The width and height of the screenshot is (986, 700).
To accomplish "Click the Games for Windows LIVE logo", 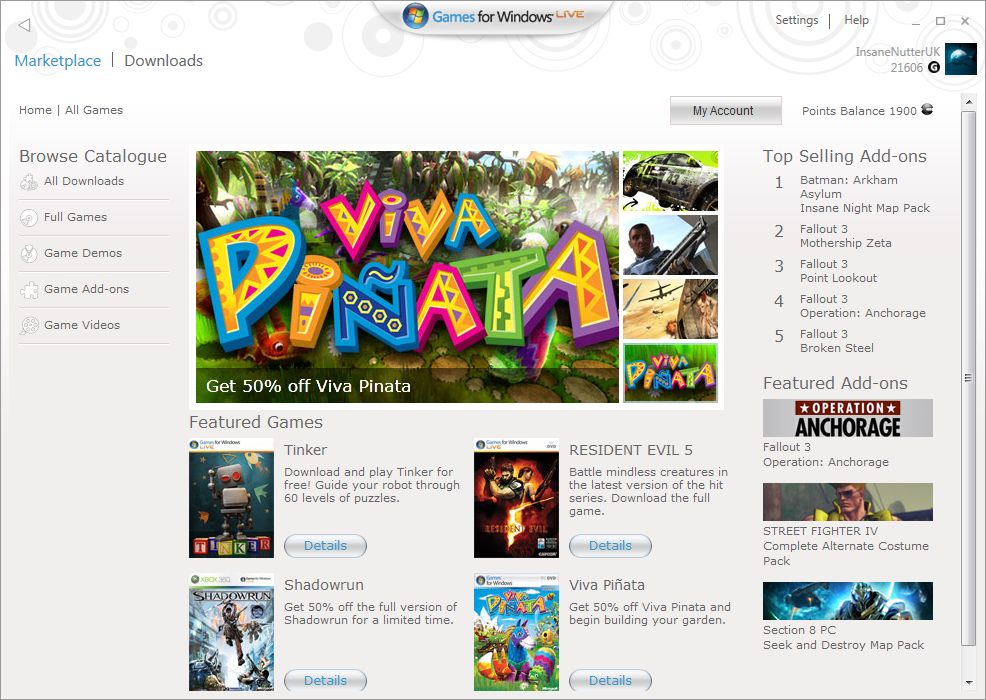I will pyautogui.click(x=494, y=16).
